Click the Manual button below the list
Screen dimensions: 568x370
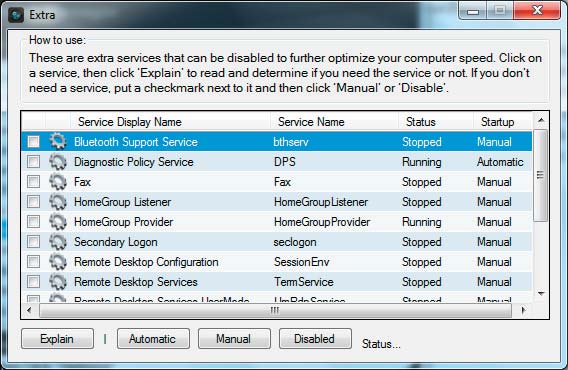234,339
